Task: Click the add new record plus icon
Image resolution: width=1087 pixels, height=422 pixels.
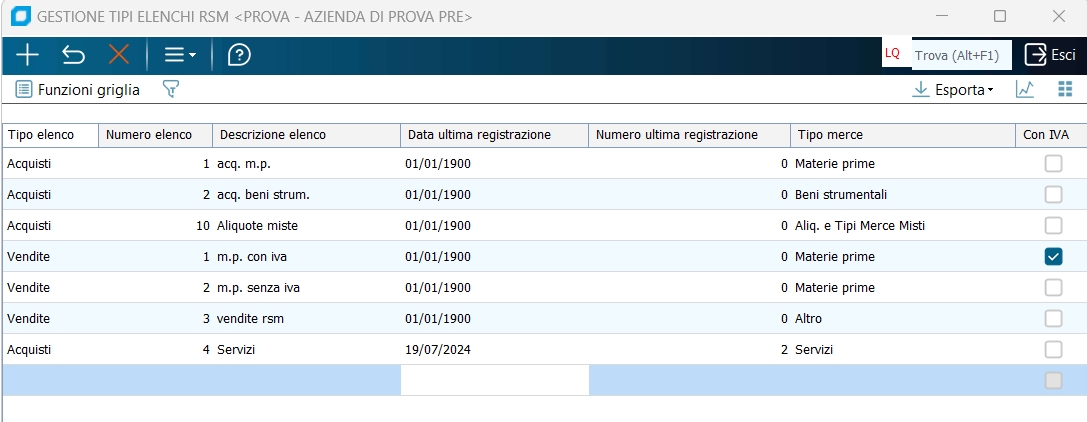Action: click(x=27, y=55)
